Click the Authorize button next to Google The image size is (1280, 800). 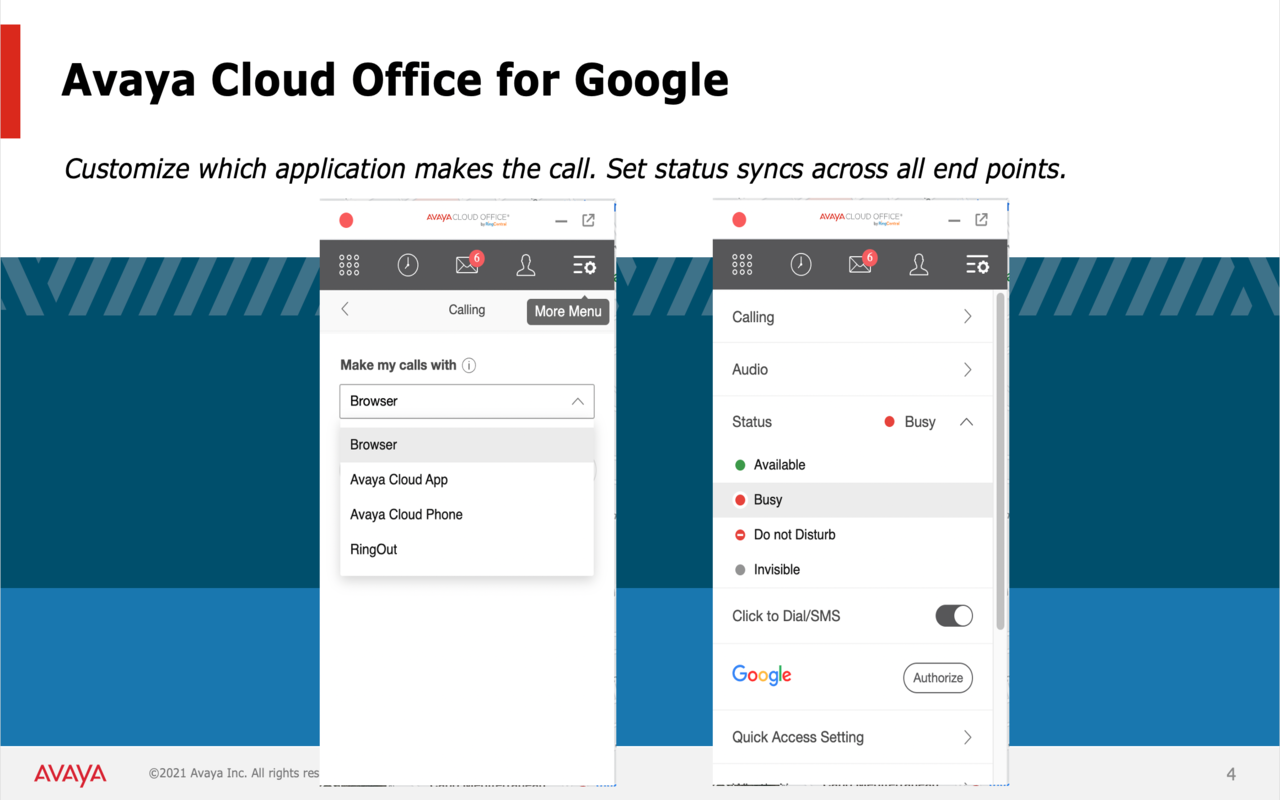[x=938, y=678]
